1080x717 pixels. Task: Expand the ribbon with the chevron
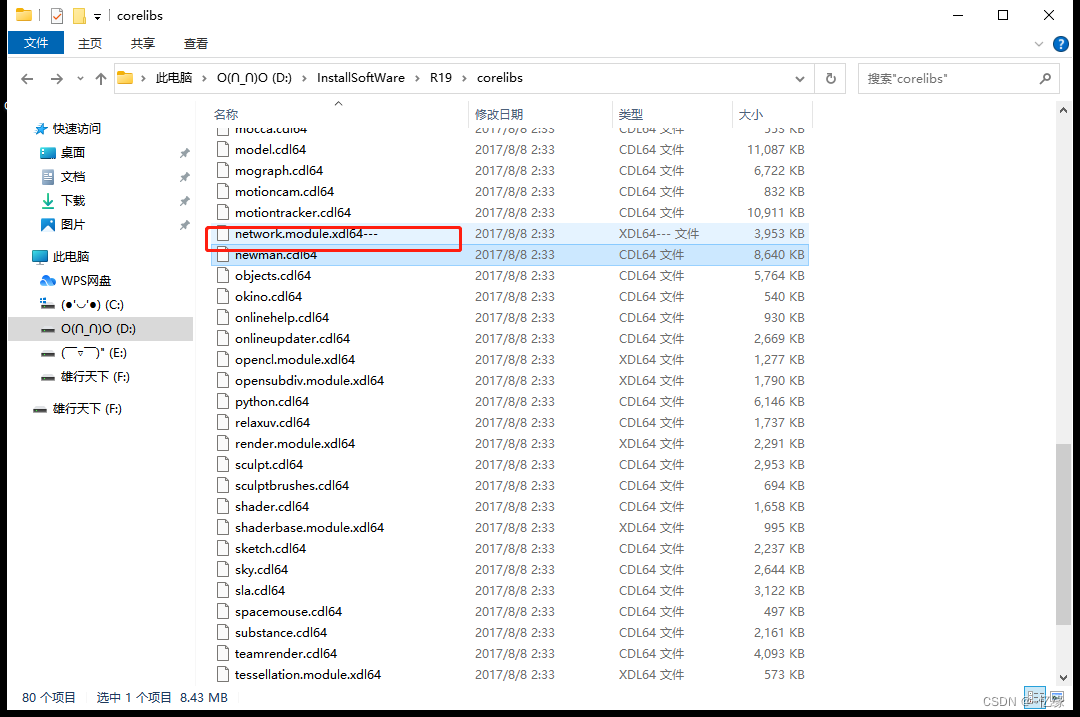point(1039,44)
